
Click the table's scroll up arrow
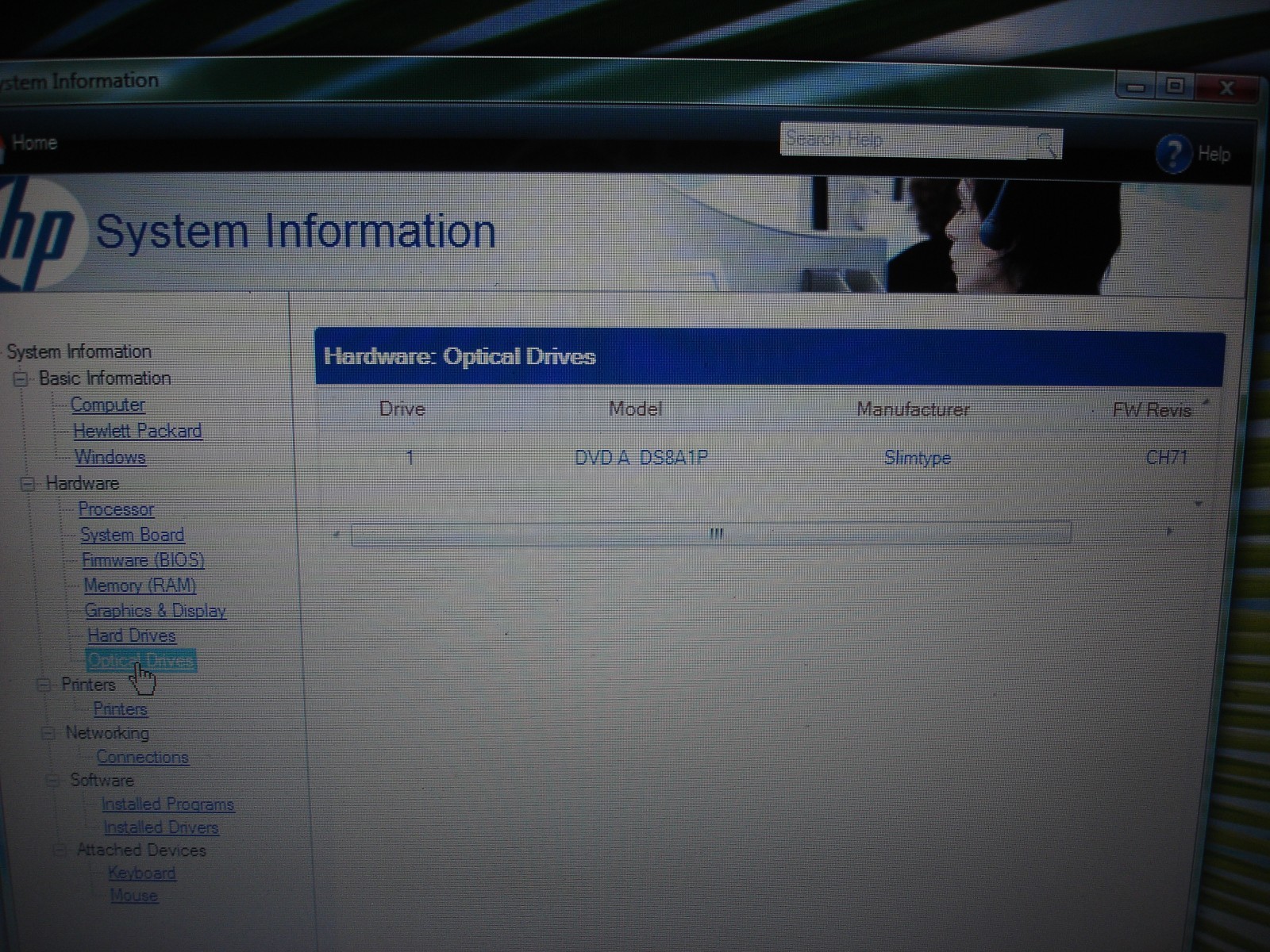[1206, 402]
